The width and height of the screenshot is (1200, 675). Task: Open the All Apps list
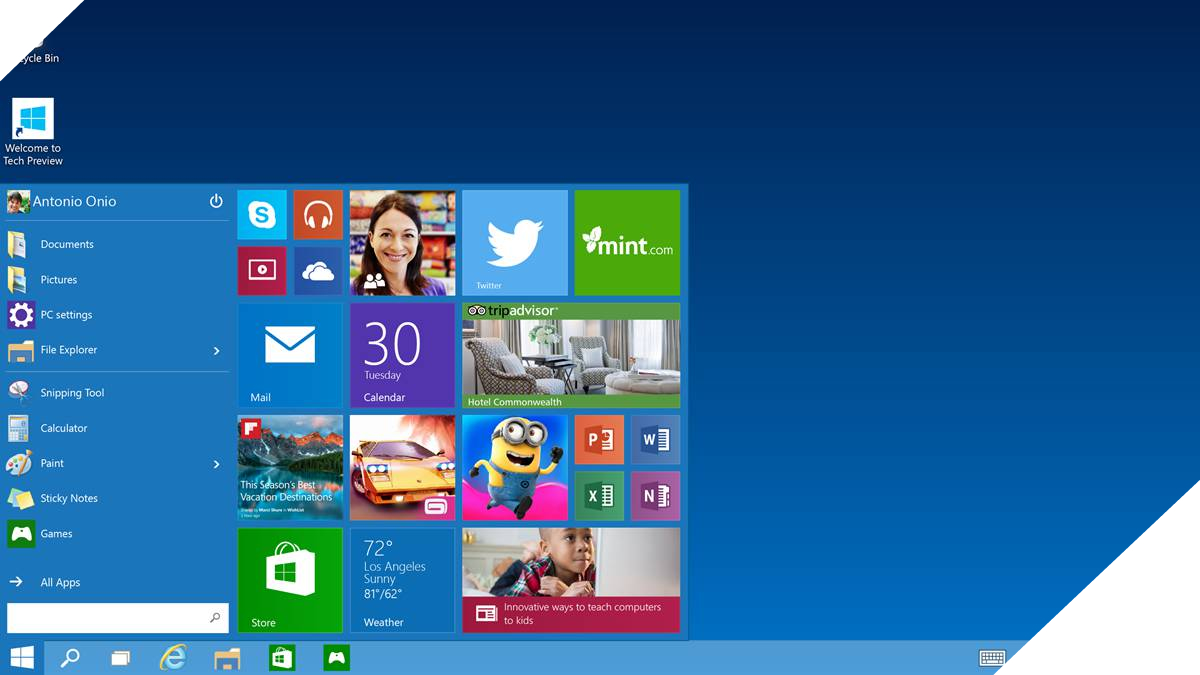tap(60, 581)
